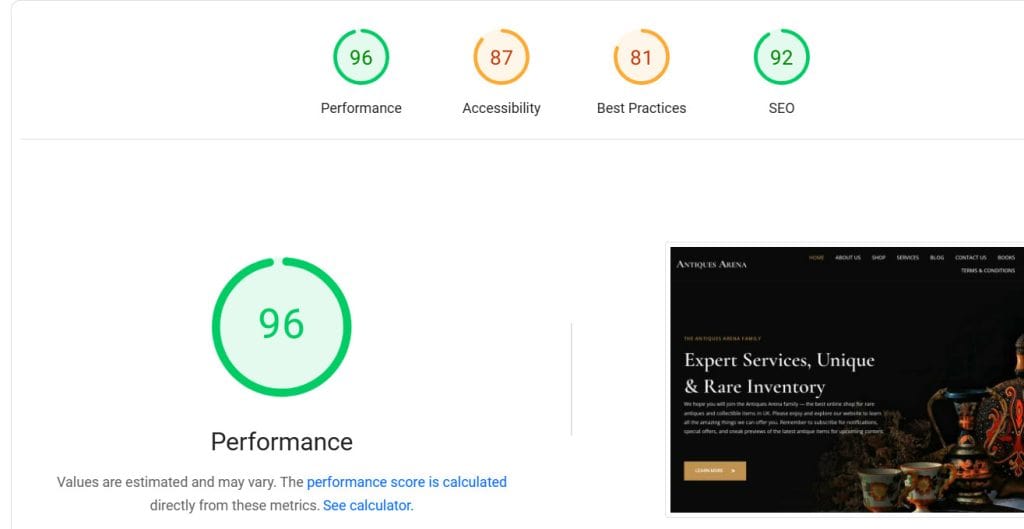Click Home in the site preview menu
1024x529 pixels.
point(816,258)
